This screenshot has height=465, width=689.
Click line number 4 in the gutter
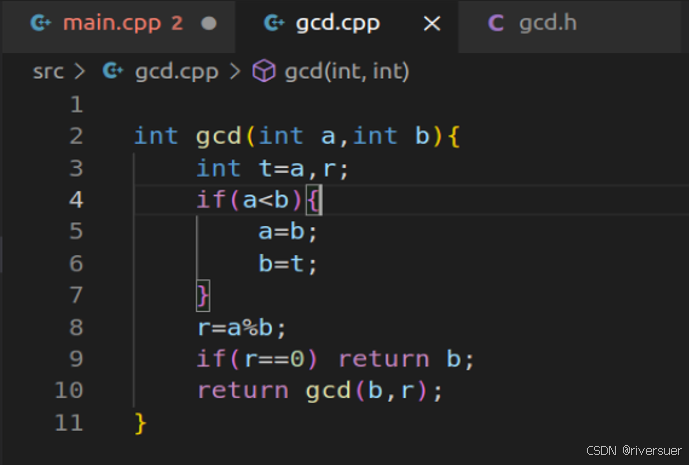(76, 200)
